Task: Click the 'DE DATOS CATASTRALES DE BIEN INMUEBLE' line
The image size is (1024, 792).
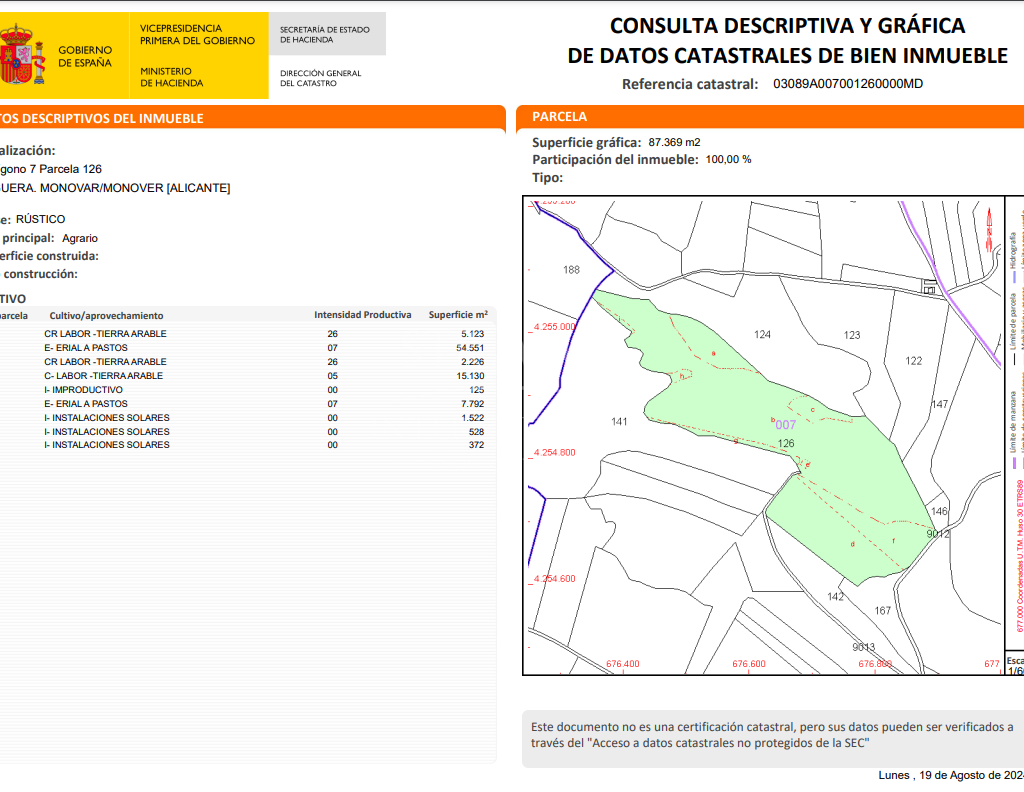Action: coord(787,55)
